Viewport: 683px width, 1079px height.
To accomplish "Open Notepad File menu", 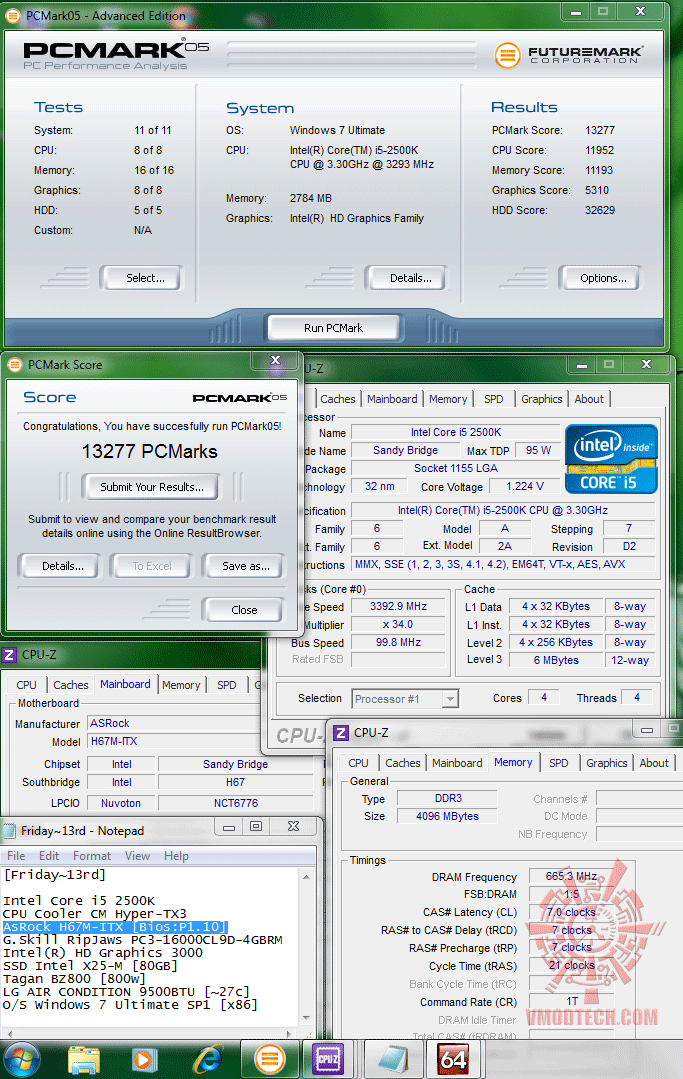I will pos(16,855).
